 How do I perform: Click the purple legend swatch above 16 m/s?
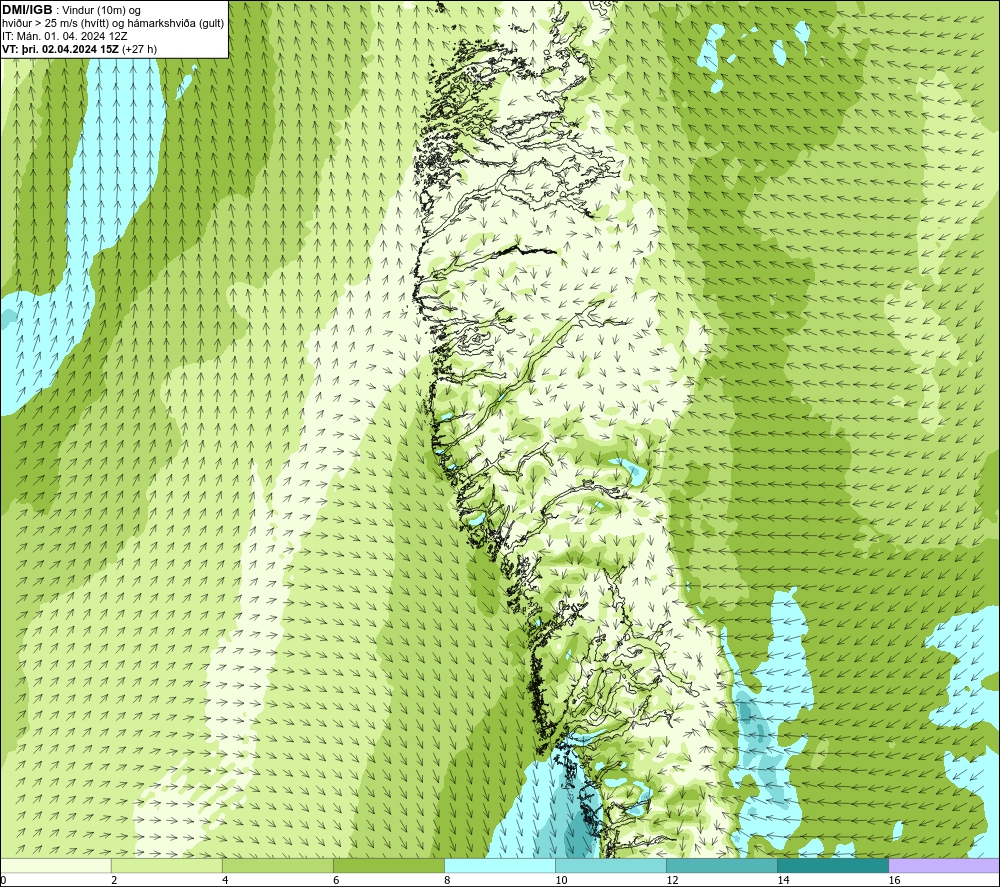tap(944, 866)
